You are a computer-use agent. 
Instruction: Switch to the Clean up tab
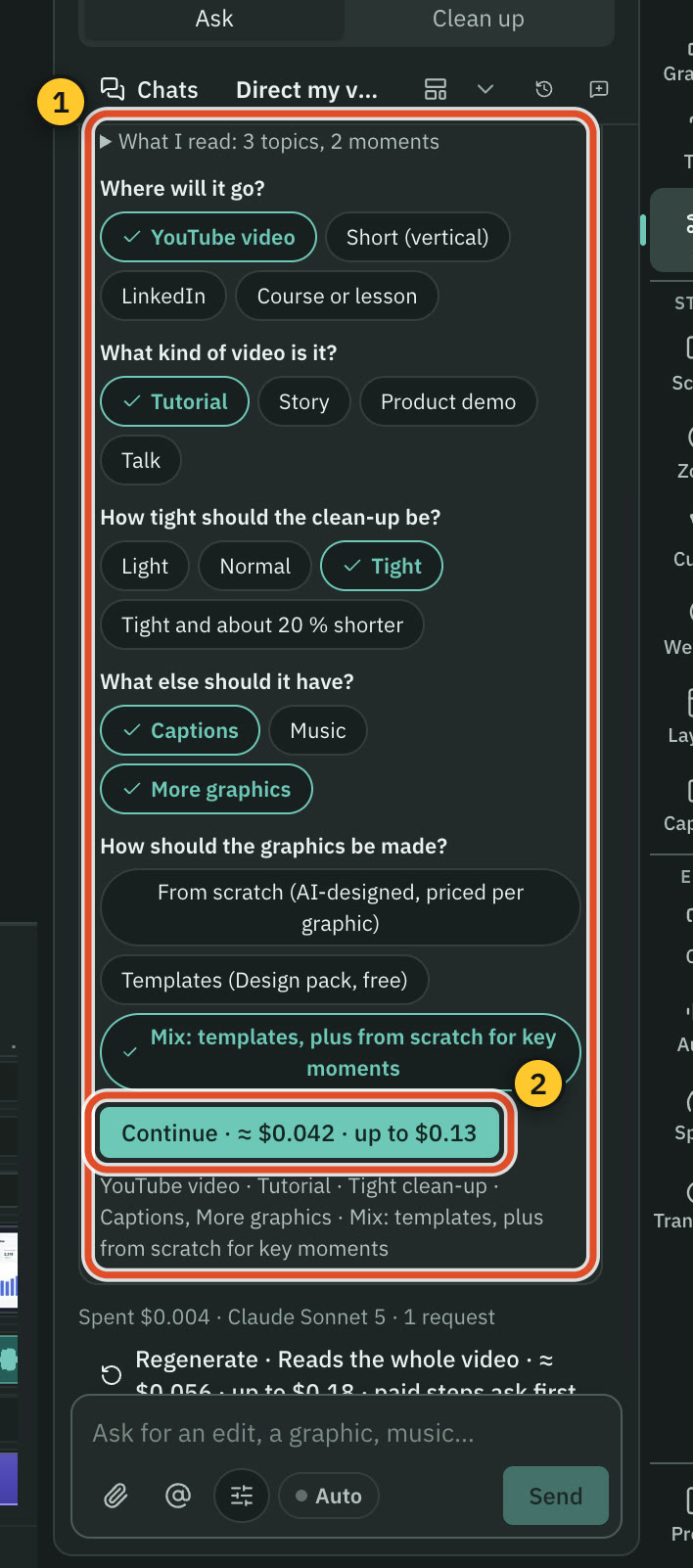point(478,19)
